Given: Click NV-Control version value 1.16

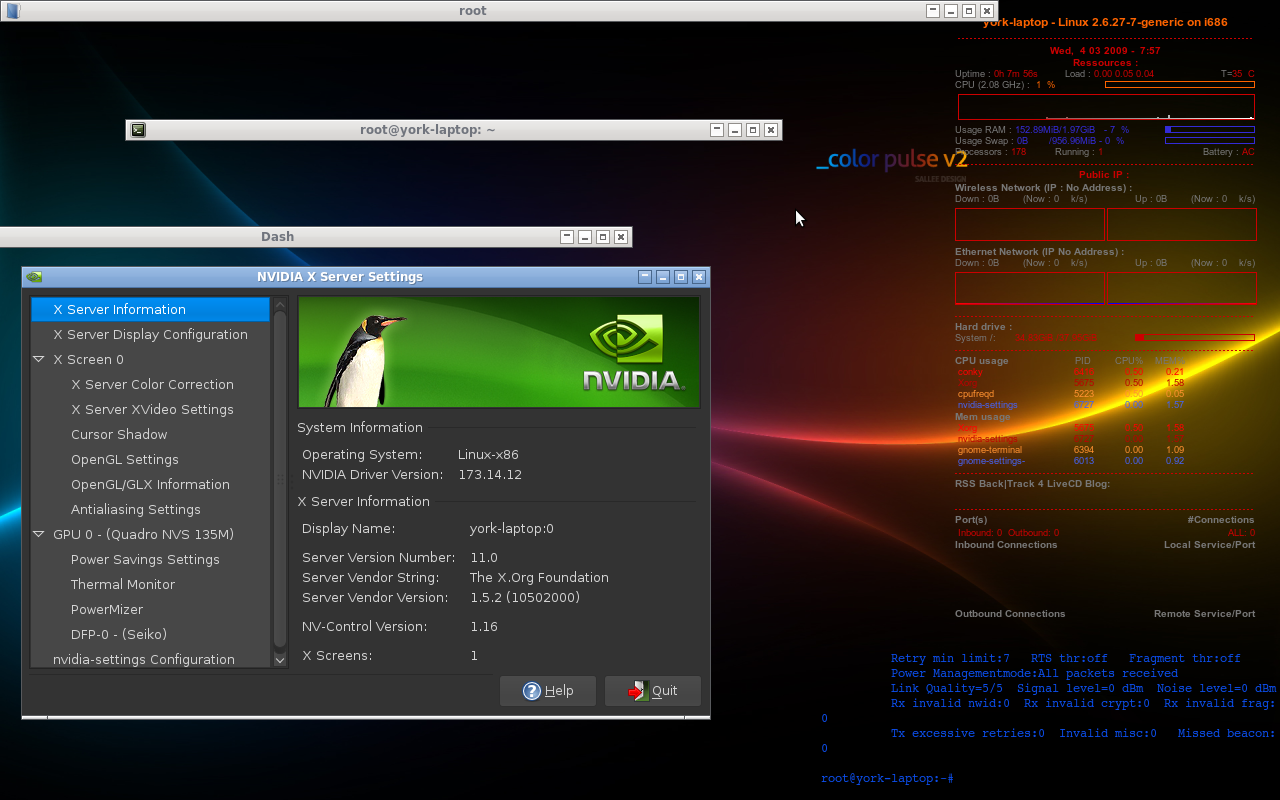Looking at the screenshot, I should [x=484, y=627].
